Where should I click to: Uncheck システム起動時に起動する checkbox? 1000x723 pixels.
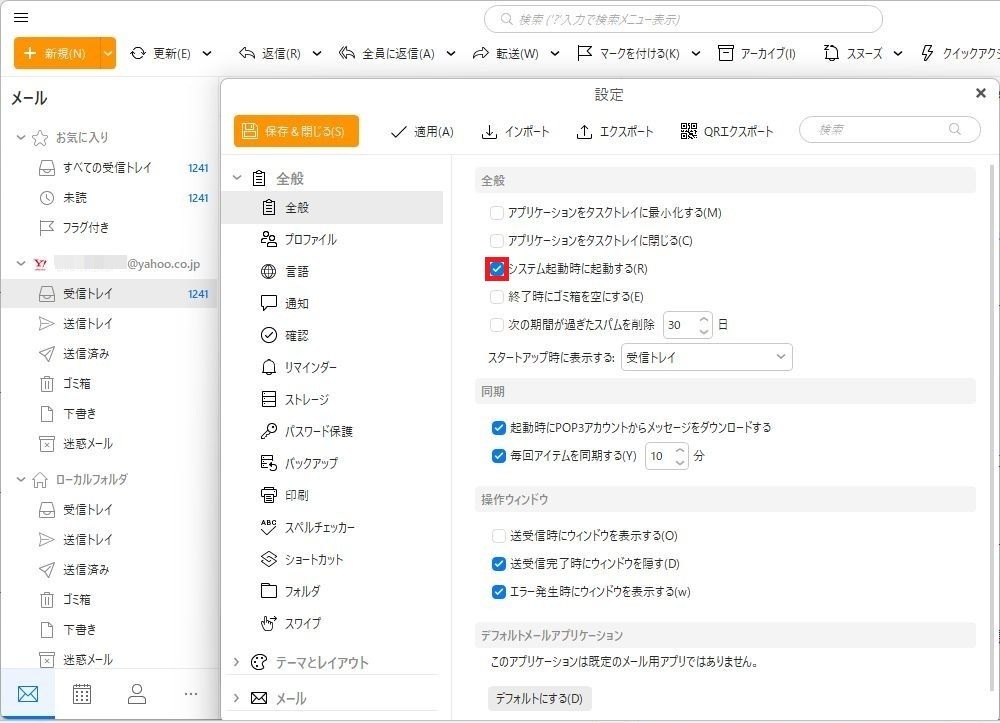[497, 269]
